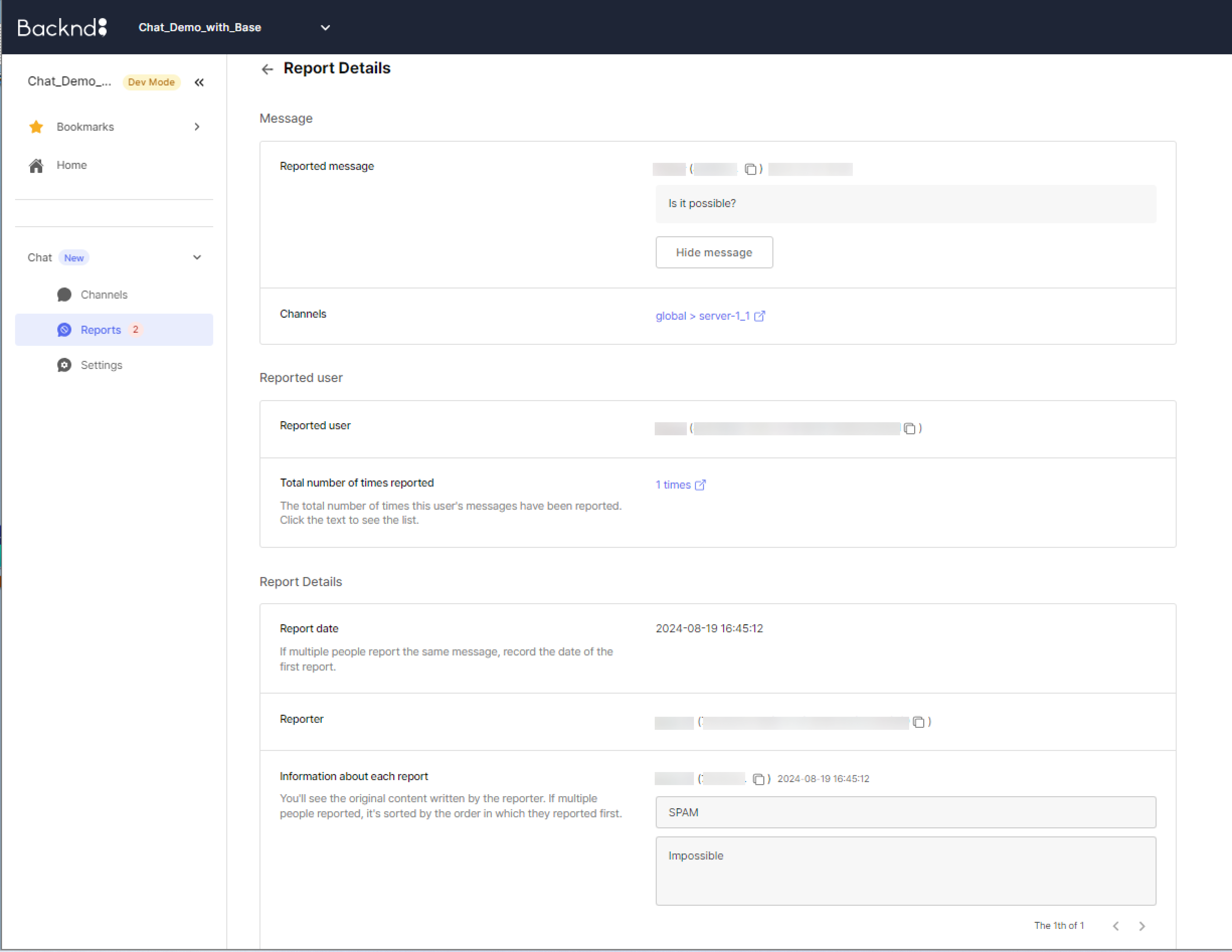Go back using Report Details arrow
This screenshot has width=1232, height=952.
coord(267,69)
